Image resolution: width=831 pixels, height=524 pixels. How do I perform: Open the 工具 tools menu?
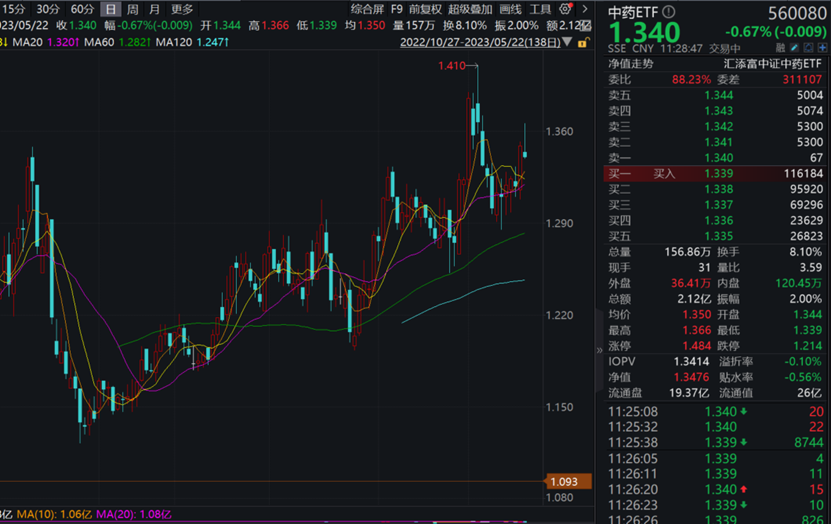tap(540, 9)
